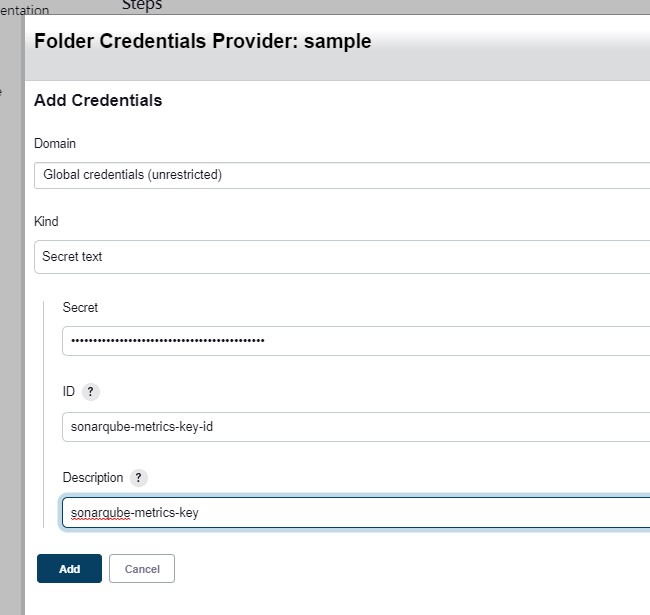Screen dimensions: 650x615
Task: Place cursor in the Description text box
Action: tap(356, 513)
